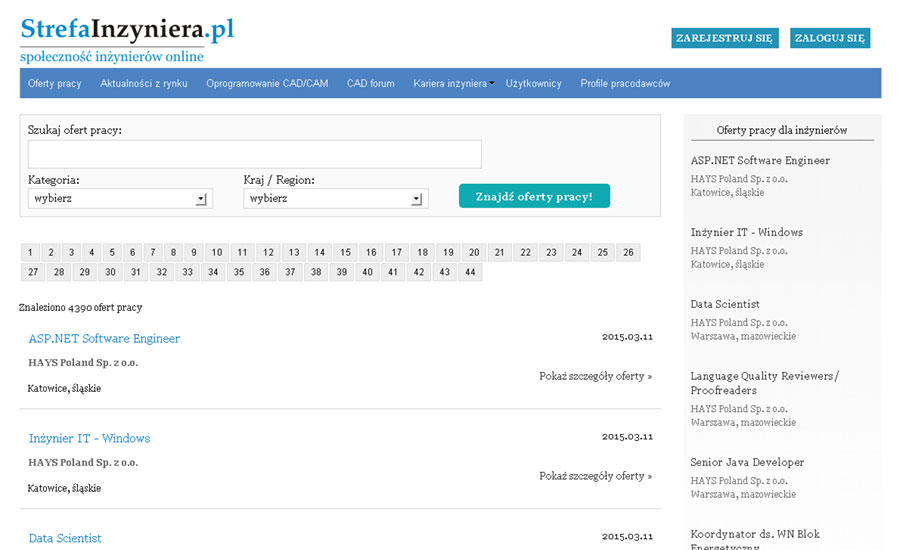This screenshot has width=900, height=550.
Task: Open sidebar ASP.NET Software Engineer offer
Action: pyautogui.click(x=760, y=161)
